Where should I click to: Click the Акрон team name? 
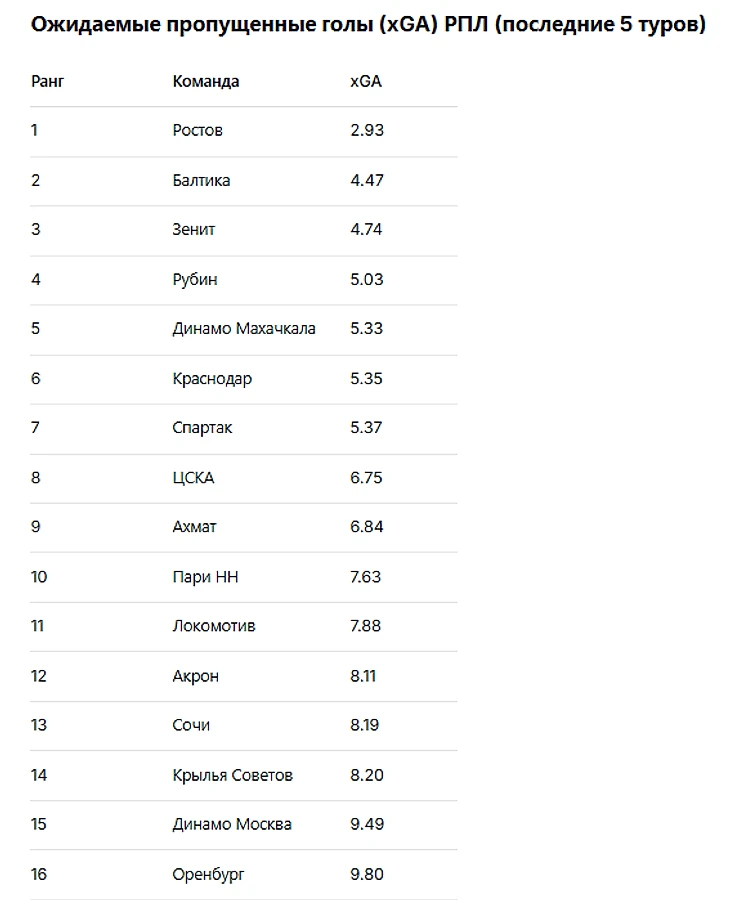tap(195, 676)
